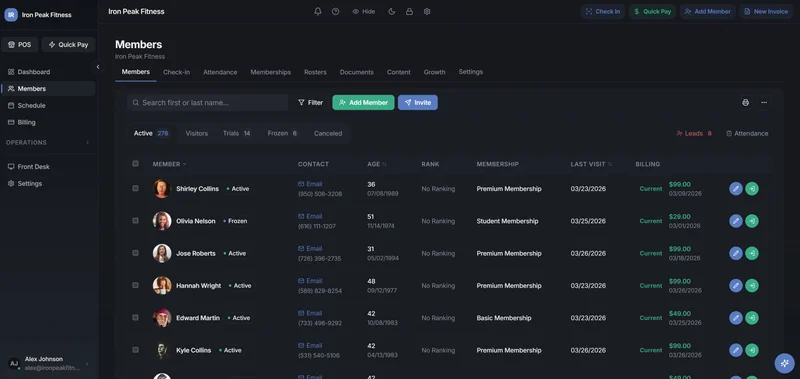Open Dashboard in the sidebar
This screenshot has height=379, width=800.
coord(48,72)
